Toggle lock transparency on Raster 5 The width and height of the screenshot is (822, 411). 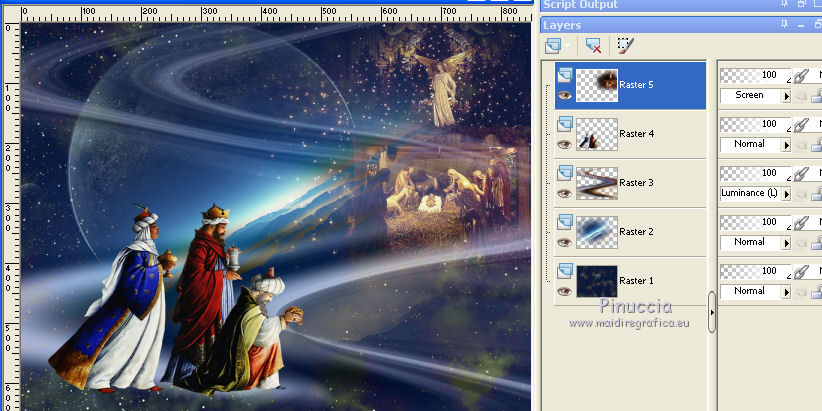click(x=817, y=96)
